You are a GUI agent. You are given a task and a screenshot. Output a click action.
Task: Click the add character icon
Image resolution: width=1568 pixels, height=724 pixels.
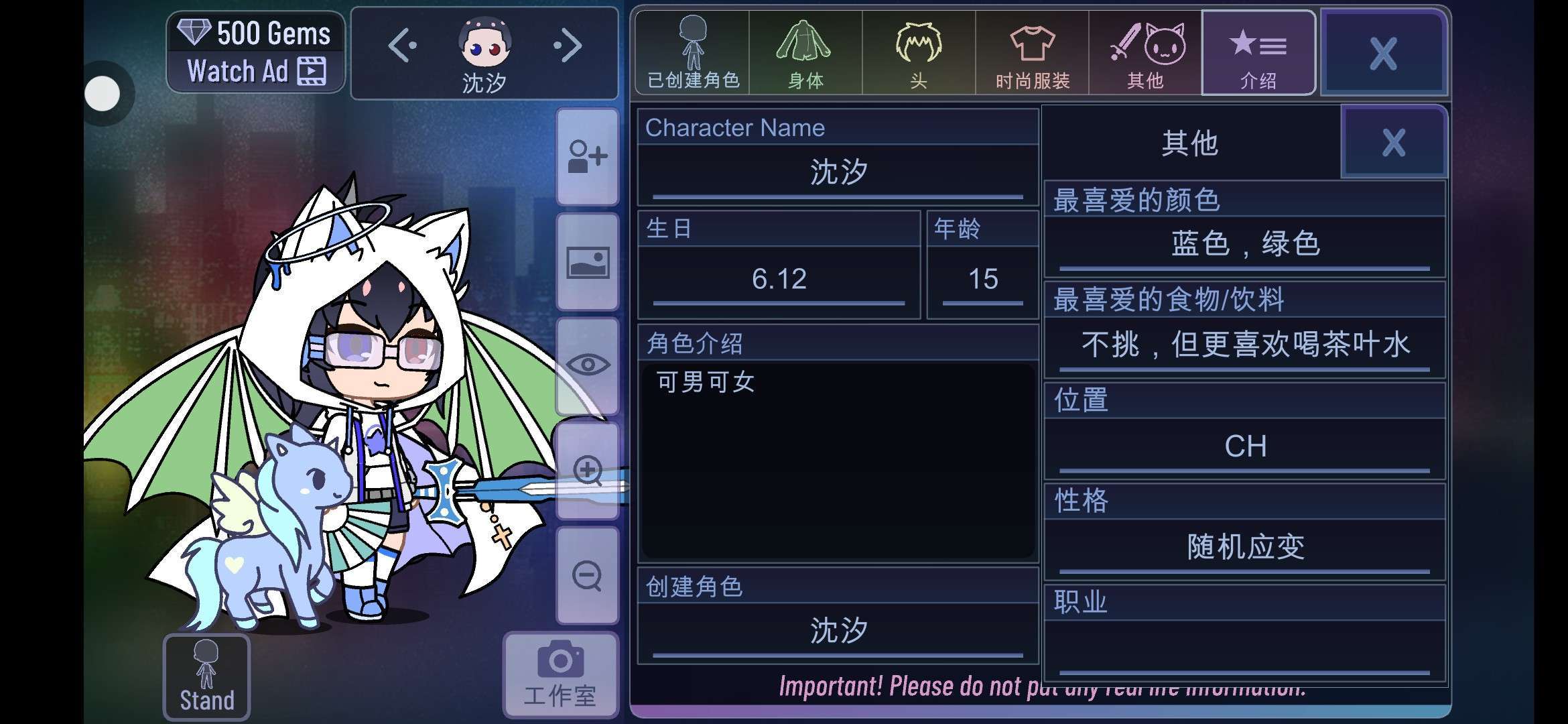coord(587,157)
